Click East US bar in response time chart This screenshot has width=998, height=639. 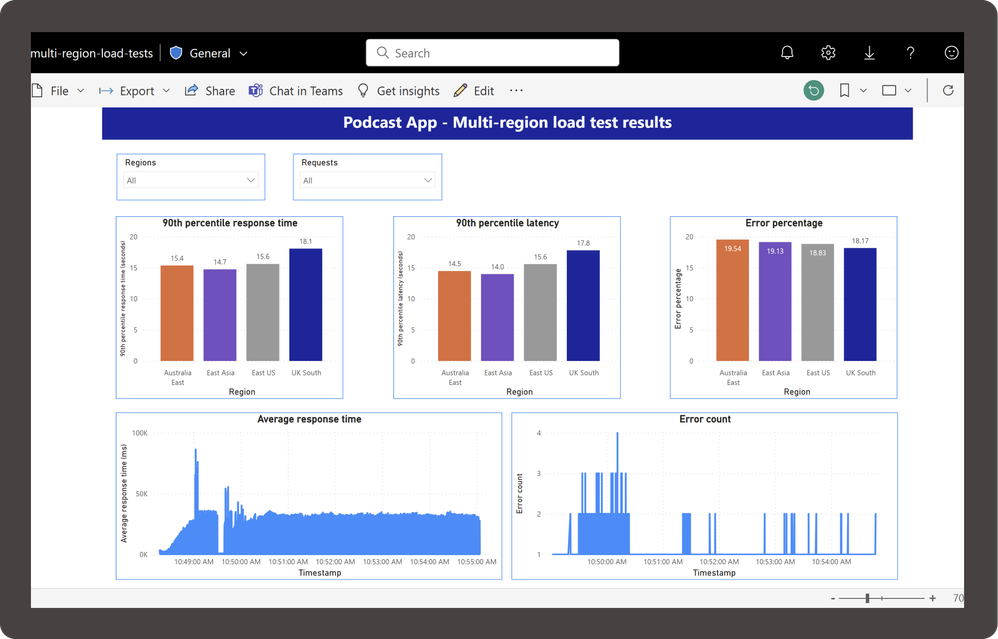pyautogui.click(x=263, y=312)
